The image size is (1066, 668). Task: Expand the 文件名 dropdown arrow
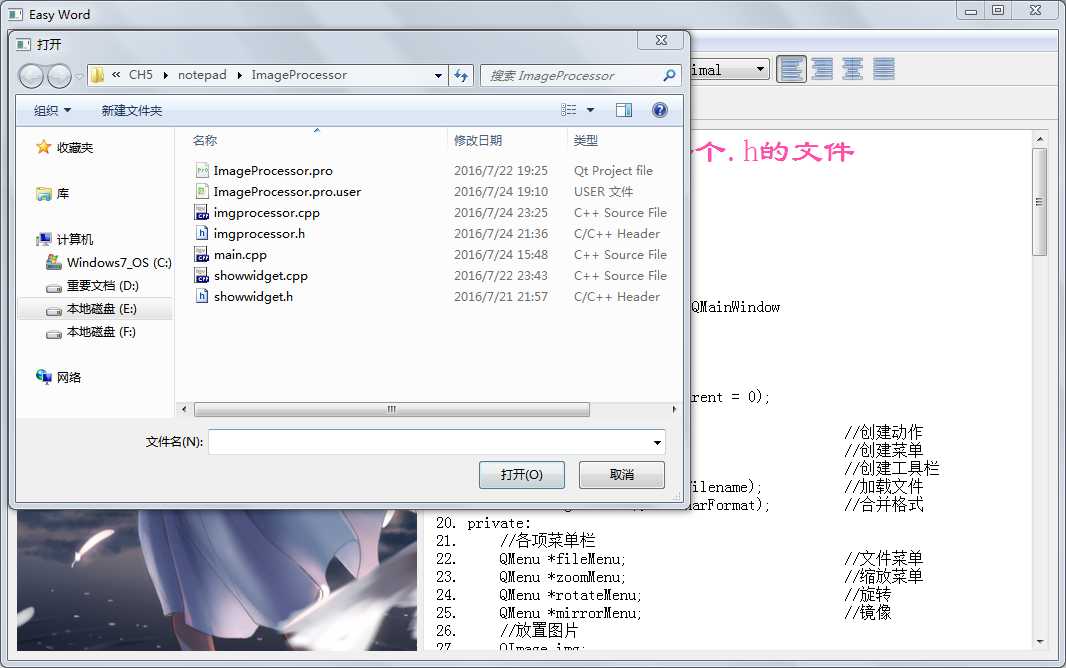click(x=657, y=442)
